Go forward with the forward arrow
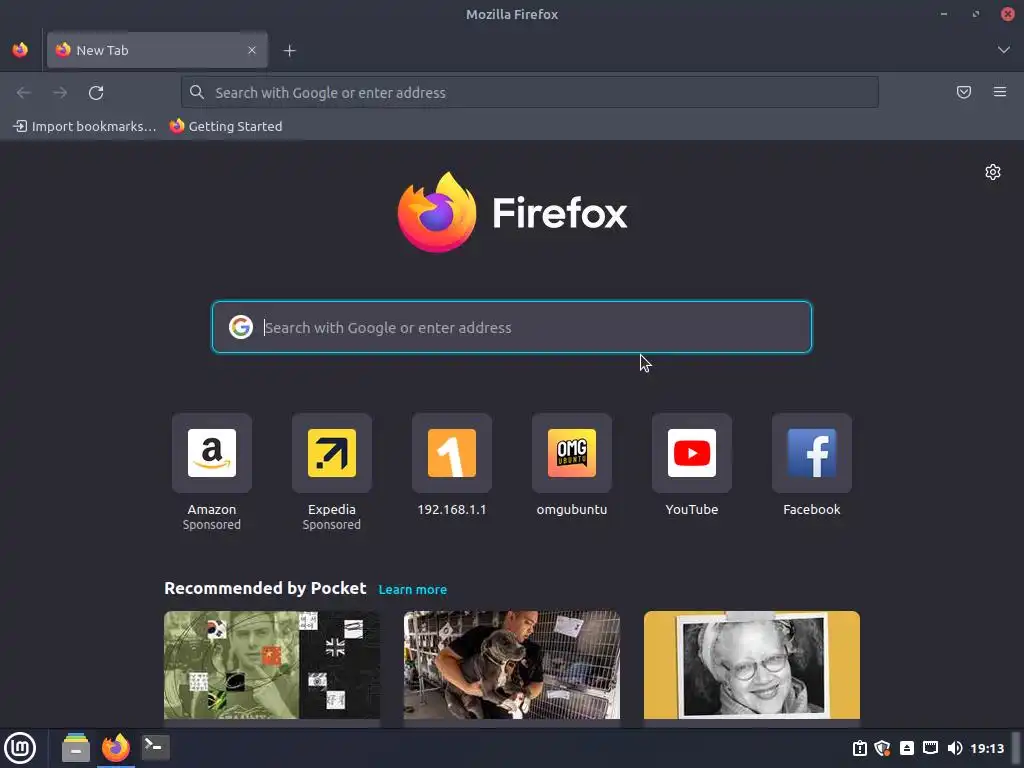This screenshot has height=768, width=1024. pyautogui.click(x=60, y=93)
